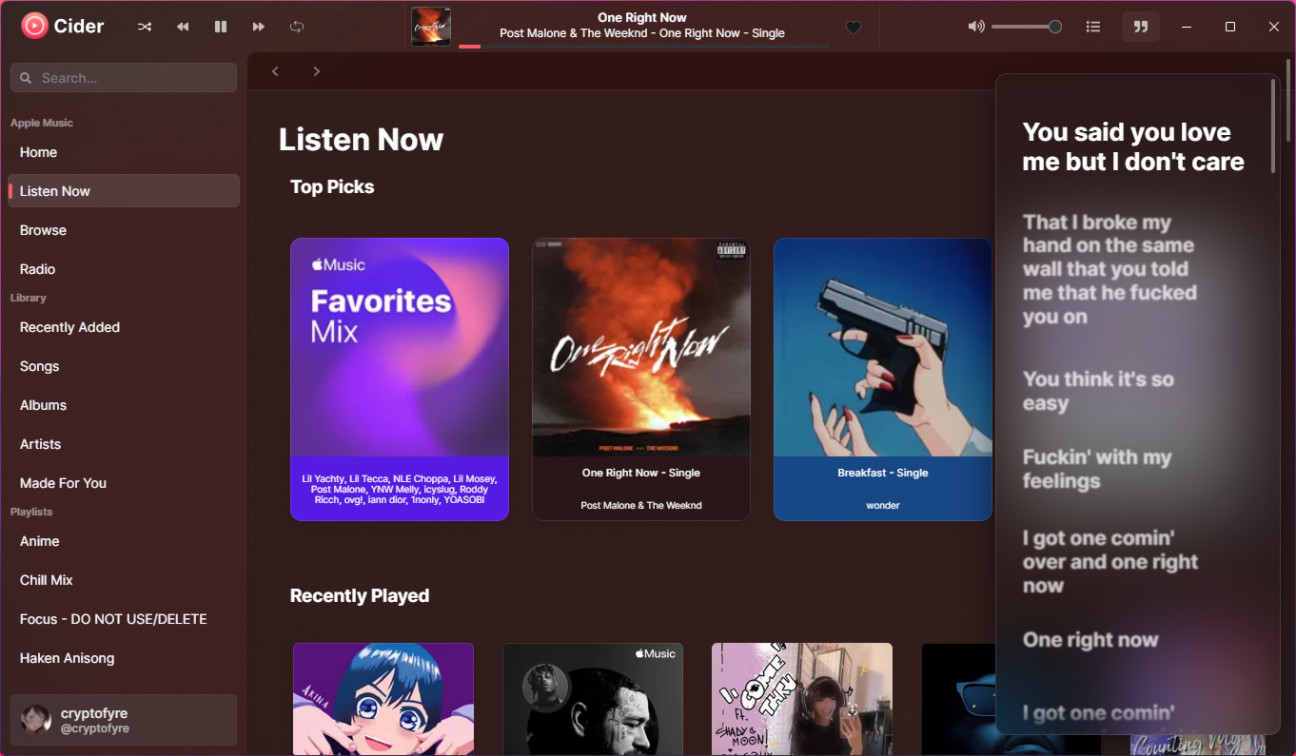Click the 'One Right Now - Single' title
The width and height of the screenshot is (1296, 756).
coord(641,473)
